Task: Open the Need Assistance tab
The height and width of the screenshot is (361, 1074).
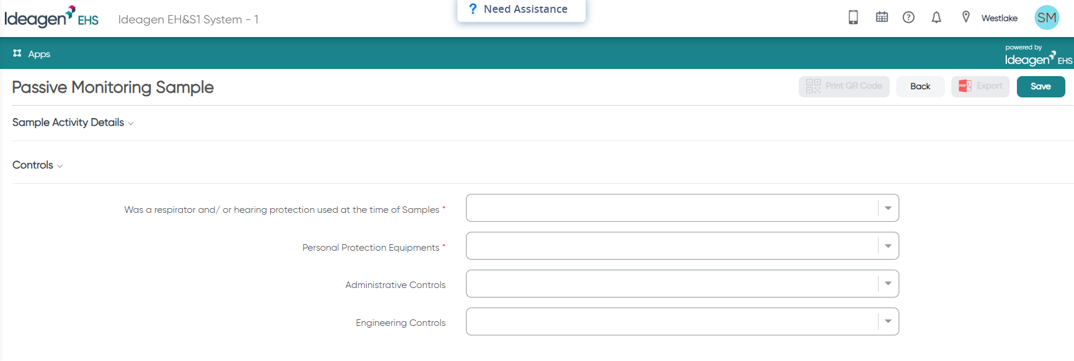Action: point(521,10)
